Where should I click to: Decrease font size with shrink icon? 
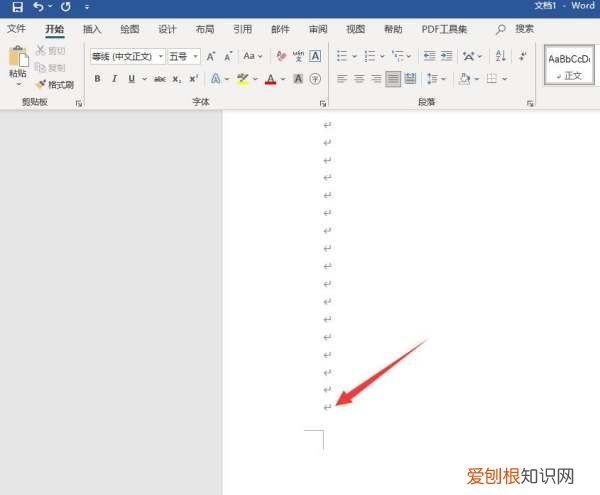[x=228, y=57]
